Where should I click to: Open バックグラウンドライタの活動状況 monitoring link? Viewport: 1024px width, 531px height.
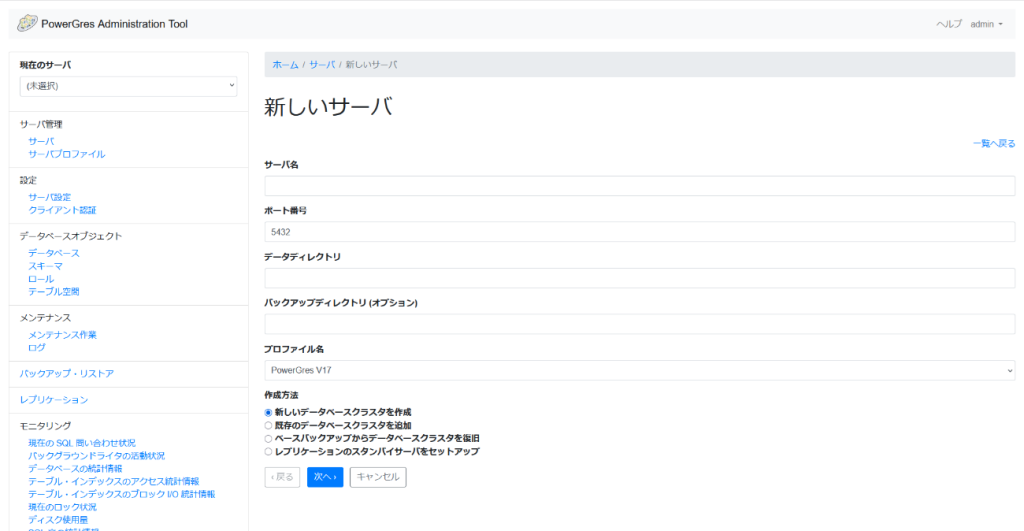(97, 456)
